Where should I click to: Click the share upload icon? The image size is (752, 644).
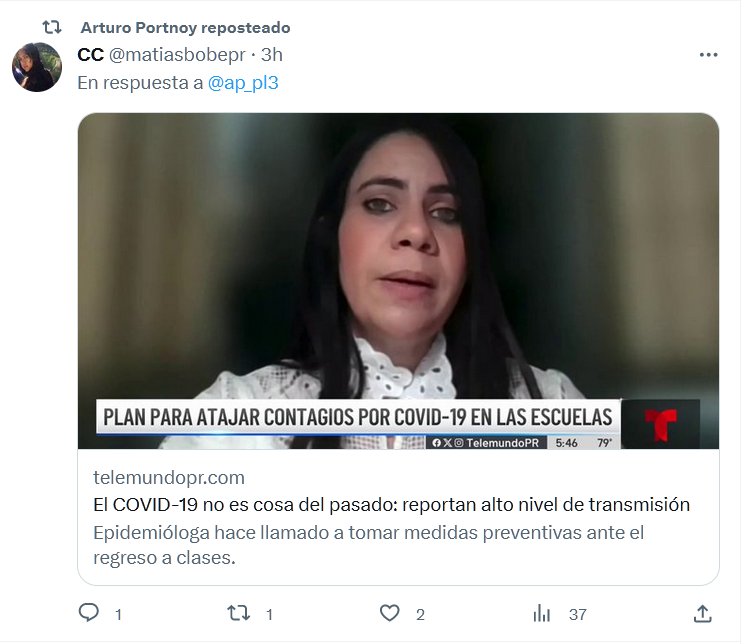click(x=703, y=614)
